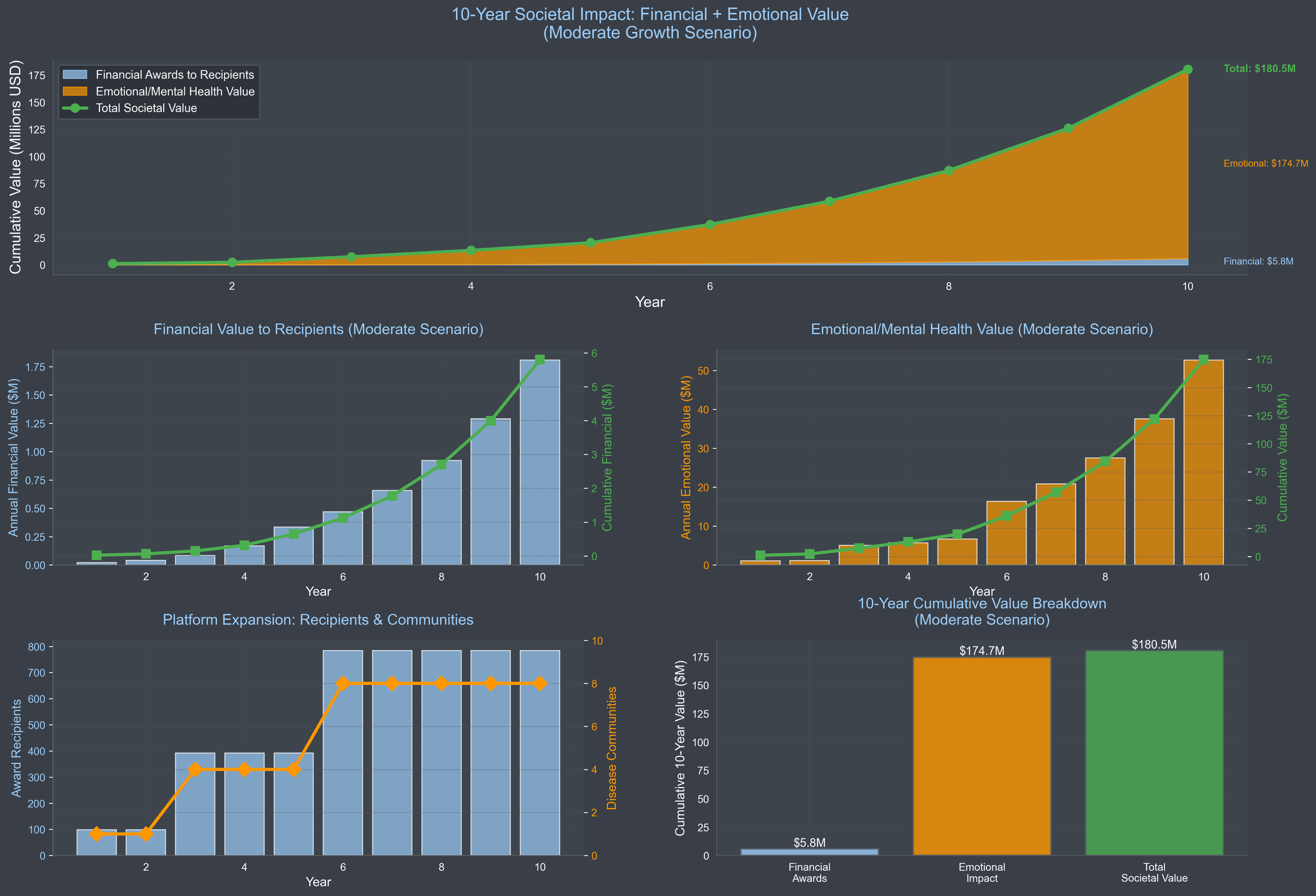Viewport: 1316px width, 896px height.
Task: Click the Year 6 diamond marker for disease communities
Action: pos(343,684)
